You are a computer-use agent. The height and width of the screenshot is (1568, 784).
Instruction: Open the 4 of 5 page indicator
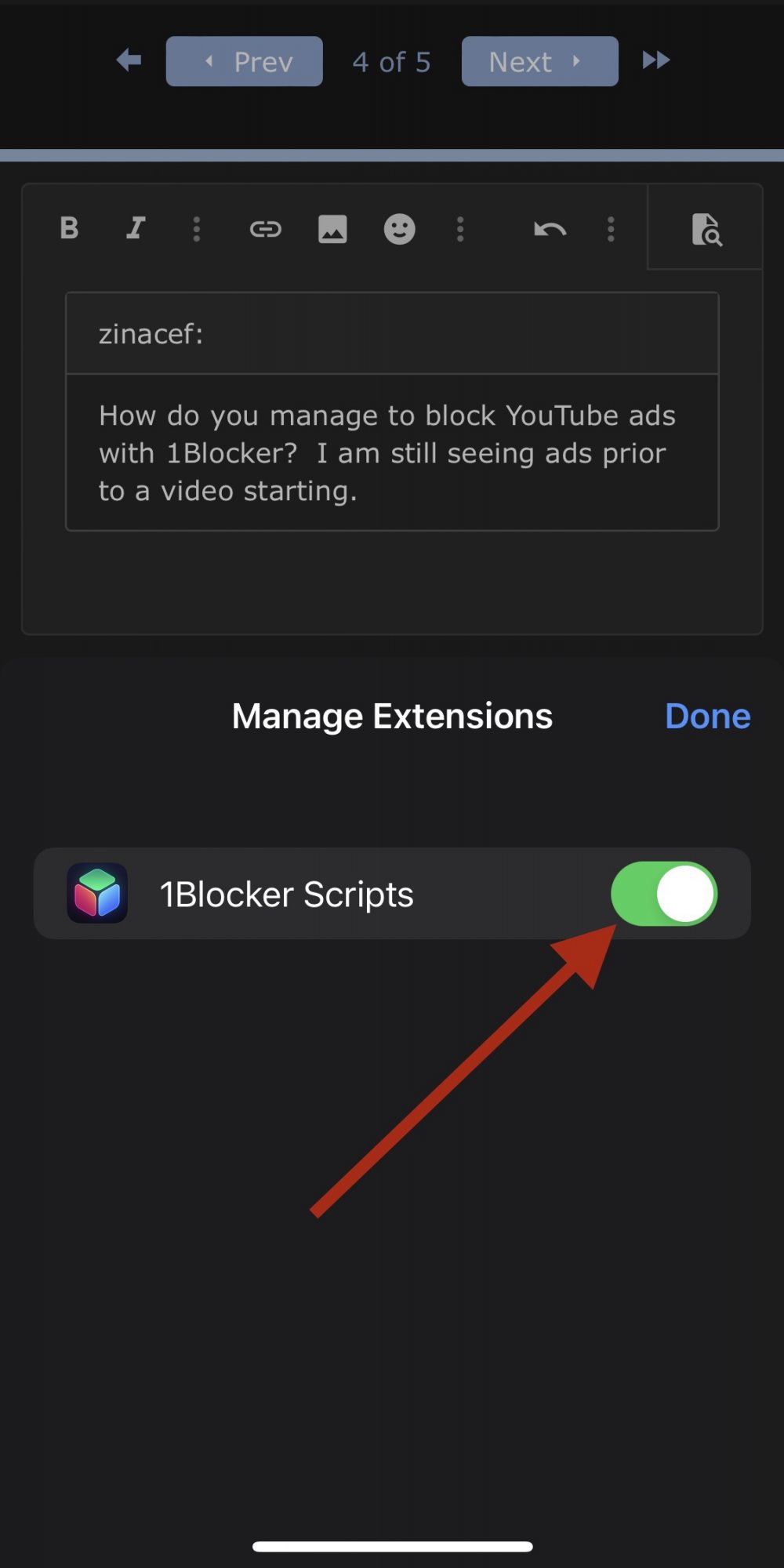point(391,62)
